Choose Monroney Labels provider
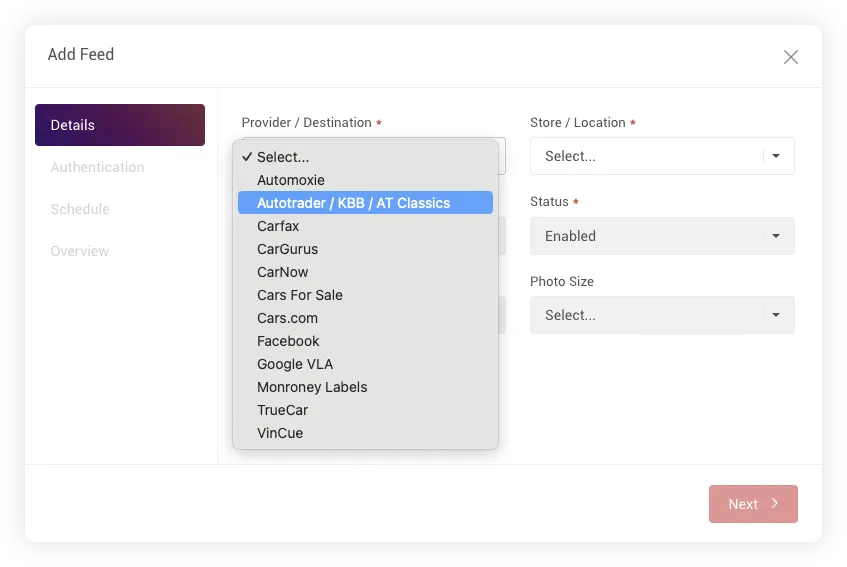The height and width of the screenshot is (567, 847). [365, 387]
